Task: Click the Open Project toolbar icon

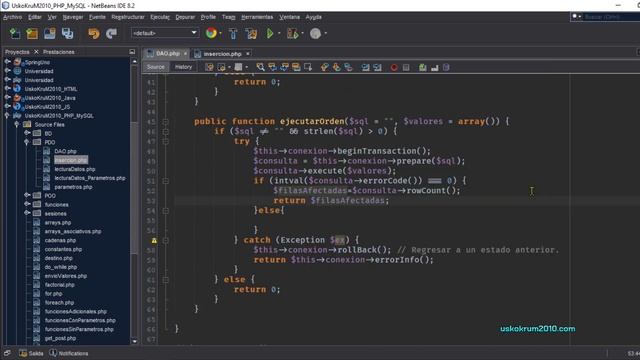Action: click(x=50, y=33)
